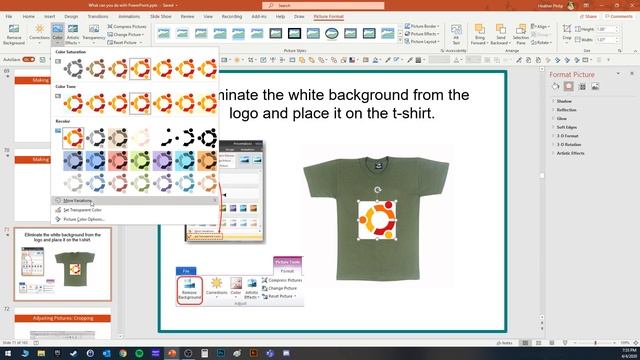Open the Picture Border dropdown

pyautogui.click(x=422, y=26)
